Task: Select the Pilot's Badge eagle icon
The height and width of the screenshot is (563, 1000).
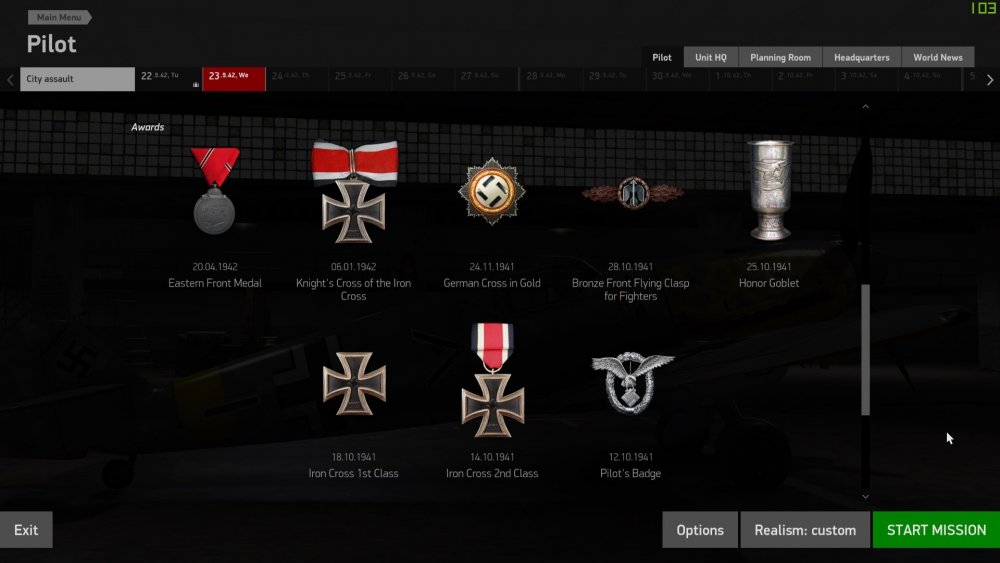Action: 631,383
